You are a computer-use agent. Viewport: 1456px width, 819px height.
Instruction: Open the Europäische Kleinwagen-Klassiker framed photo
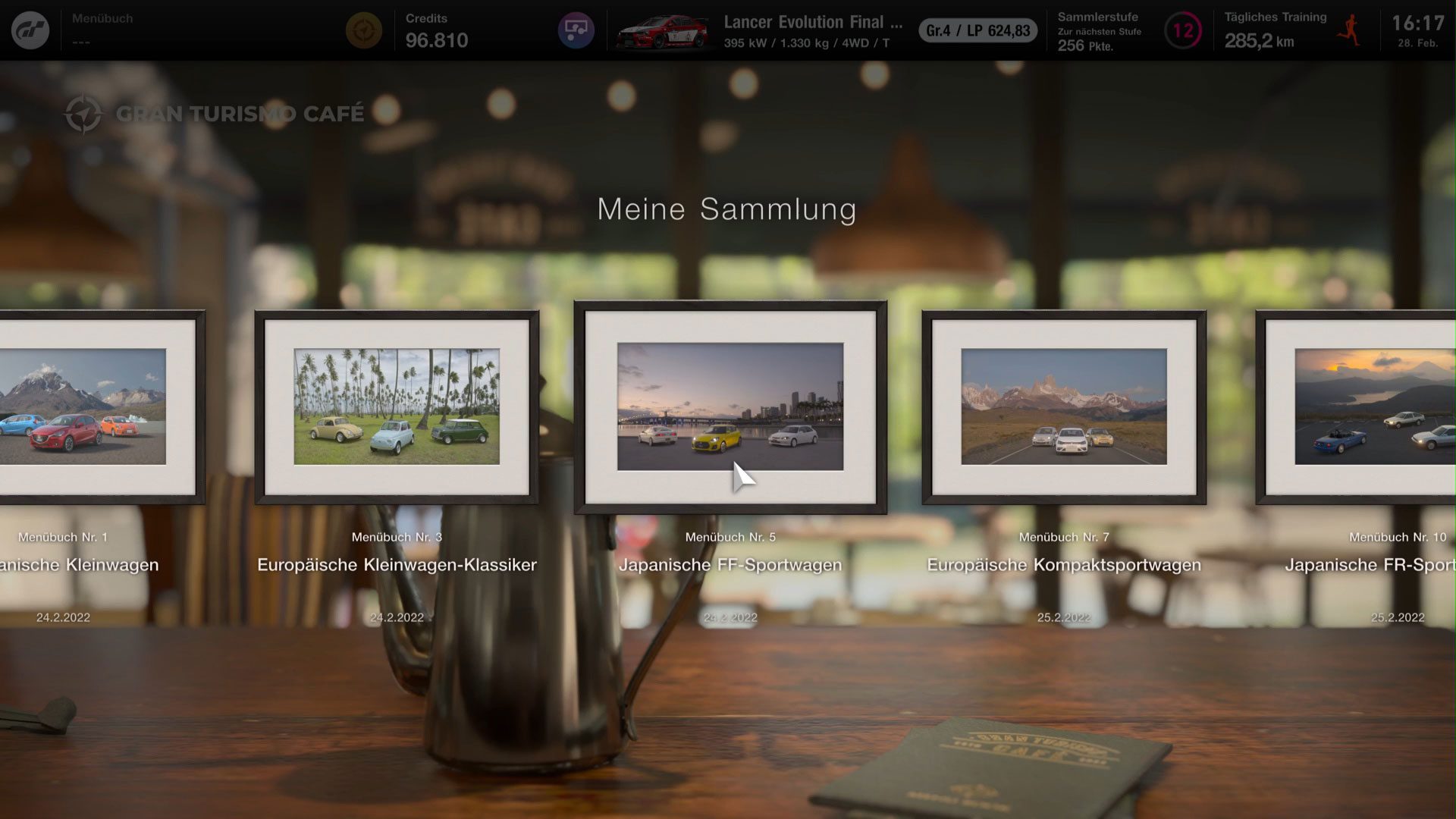(397, 406)
